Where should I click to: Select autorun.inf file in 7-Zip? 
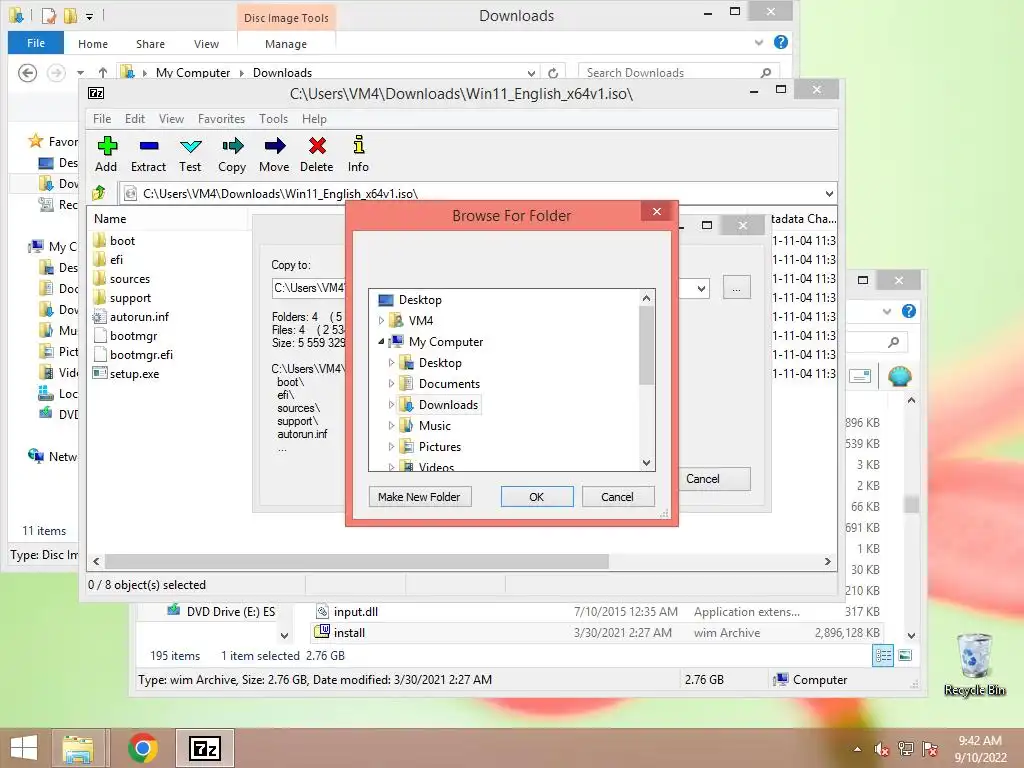[139, 317]
